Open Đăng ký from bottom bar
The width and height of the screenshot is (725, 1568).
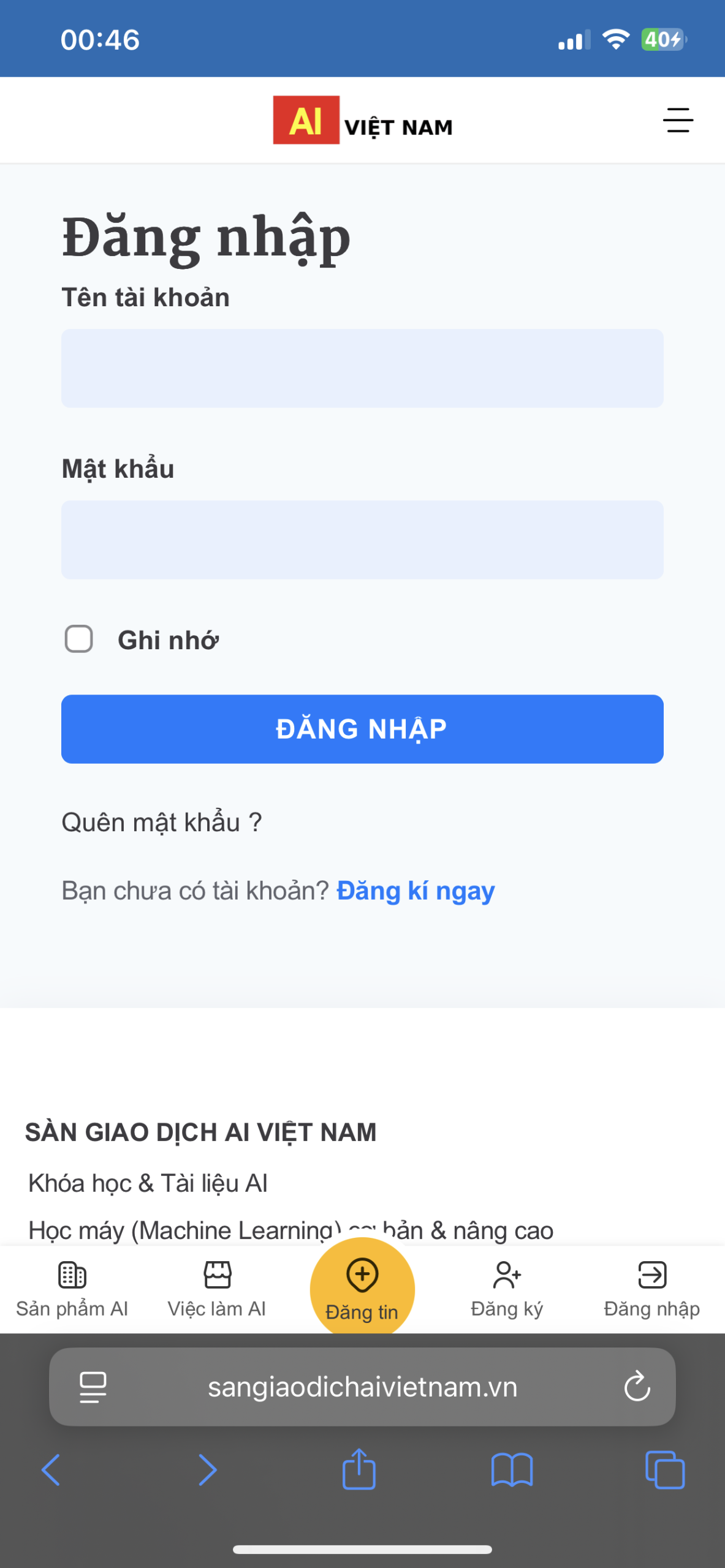pos(507,1287)
